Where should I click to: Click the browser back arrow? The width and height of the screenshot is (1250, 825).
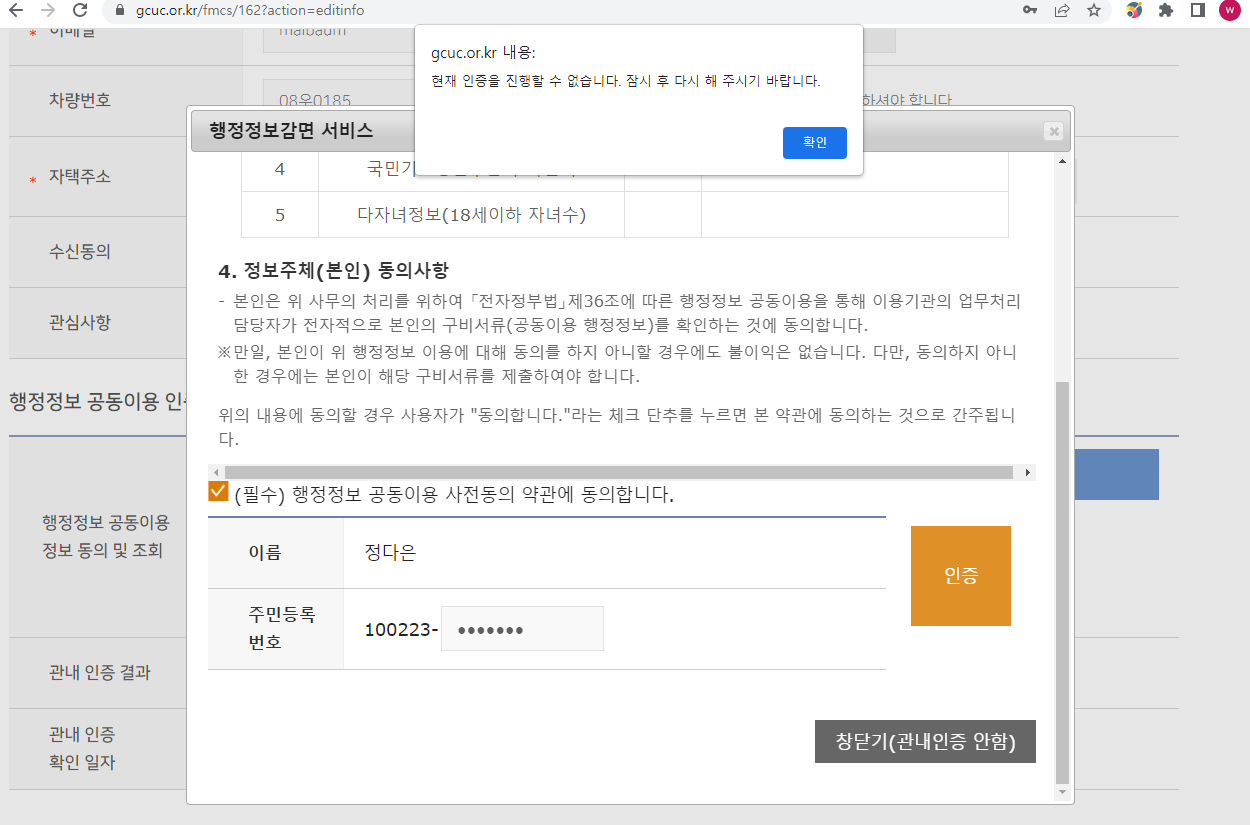(16, 10)
